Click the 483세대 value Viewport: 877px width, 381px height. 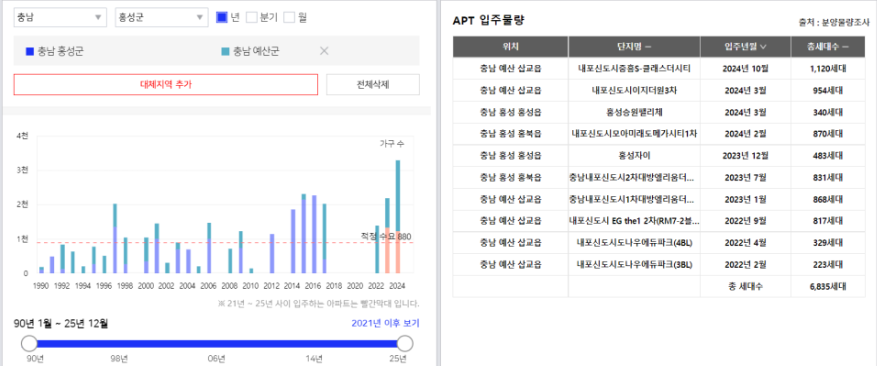pos(828,156)
